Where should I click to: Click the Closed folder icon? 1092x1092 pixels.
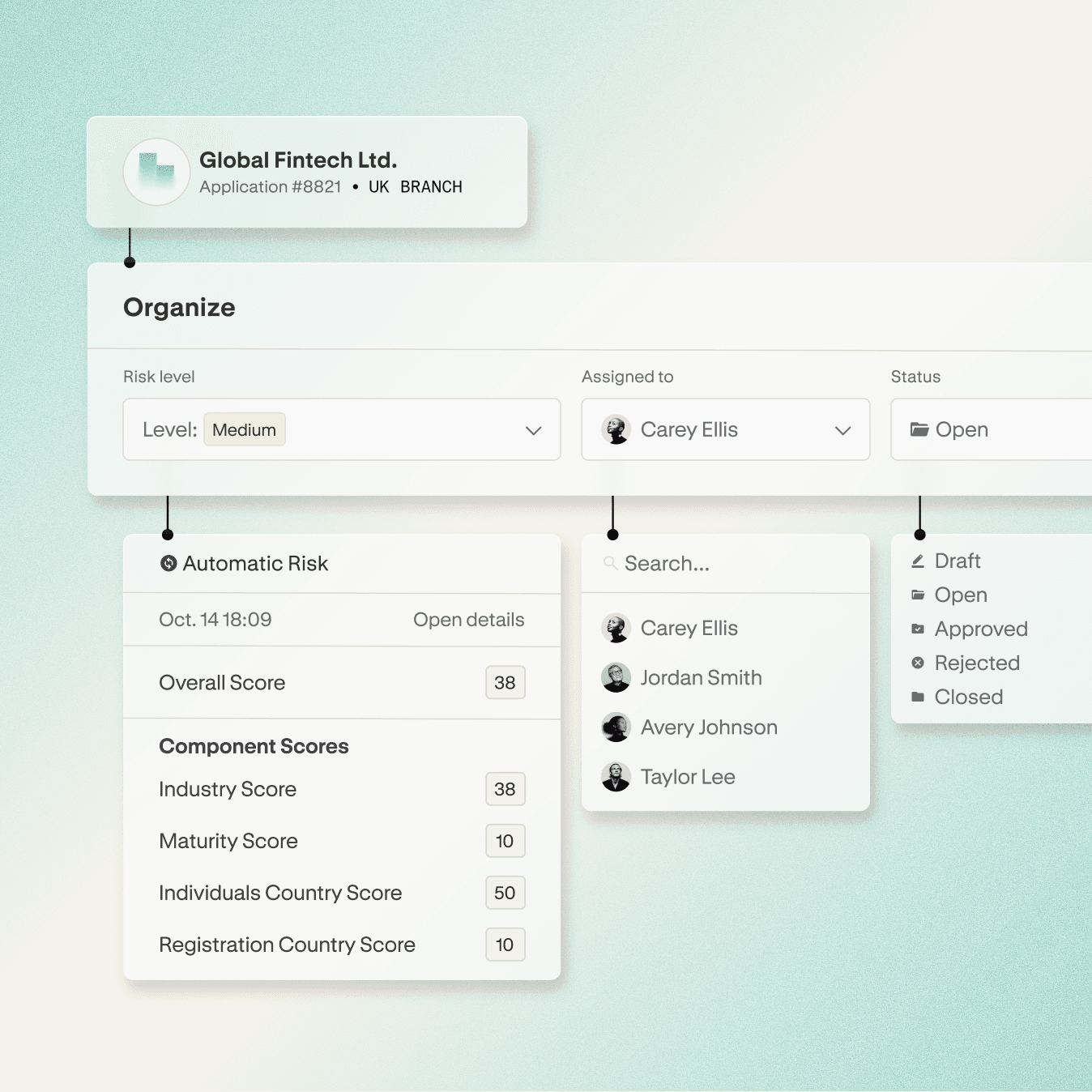(x=918, y=697)
